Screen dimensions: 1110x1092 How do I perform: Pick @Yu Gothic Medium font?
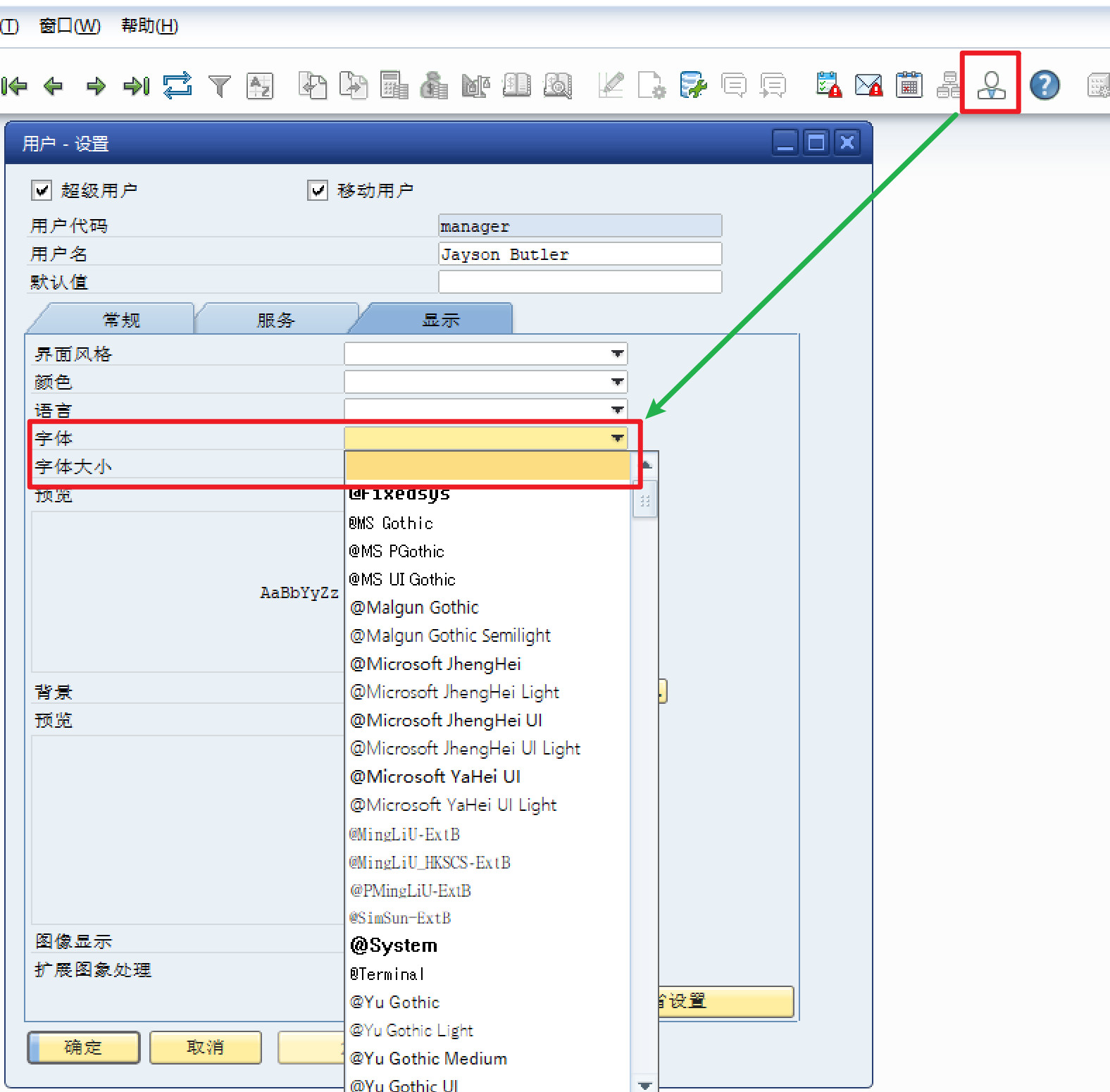click(x=487, y=1058)
